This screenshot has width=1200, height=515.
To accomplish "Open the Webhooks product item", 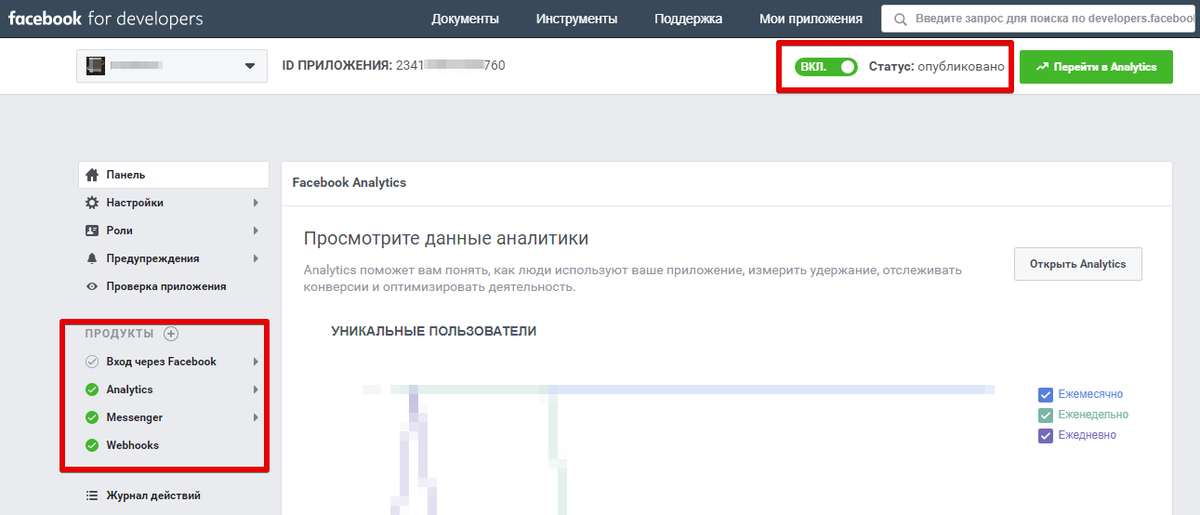I will [173, 445].
